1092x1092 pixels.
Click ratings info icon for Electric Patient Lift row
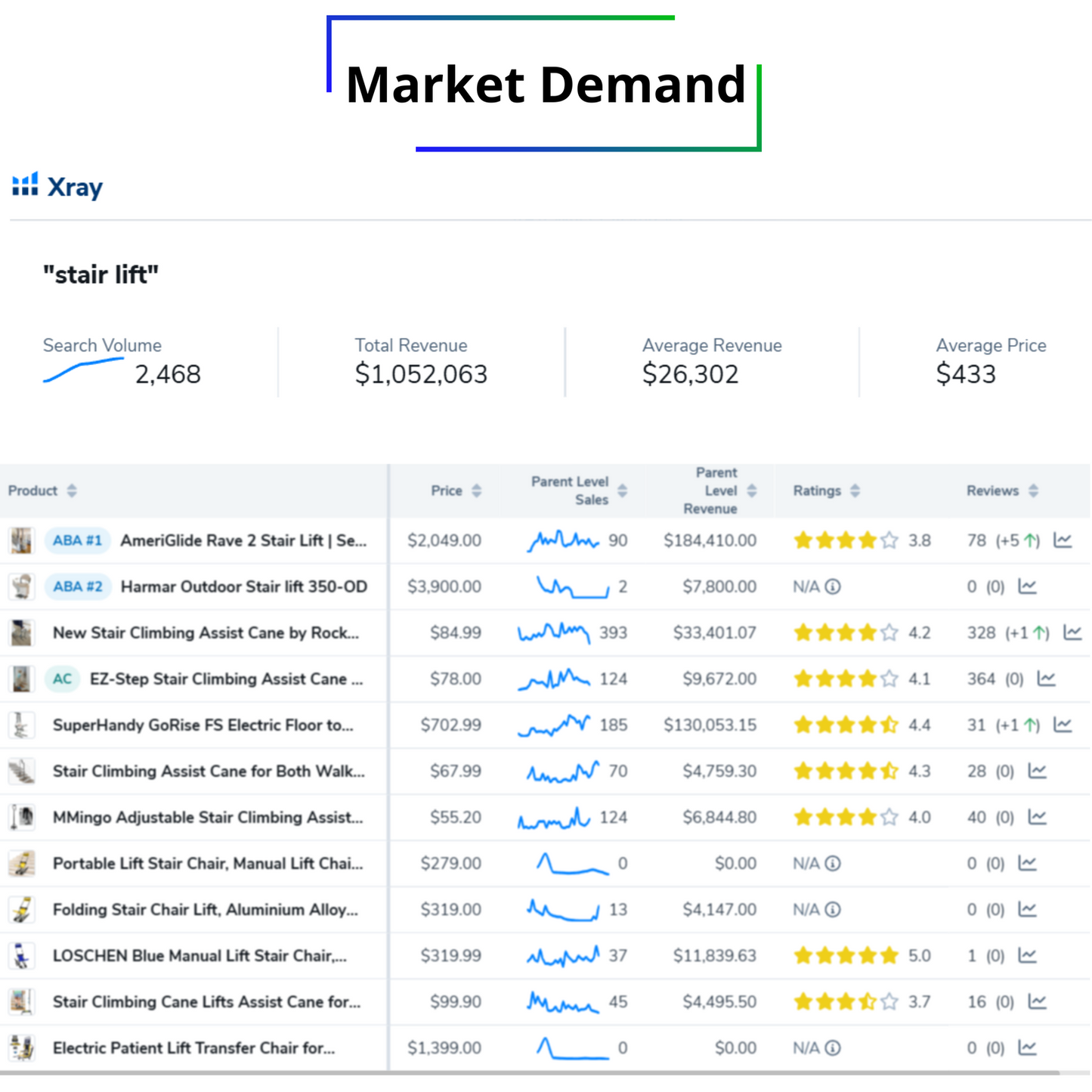point(832,1047)
